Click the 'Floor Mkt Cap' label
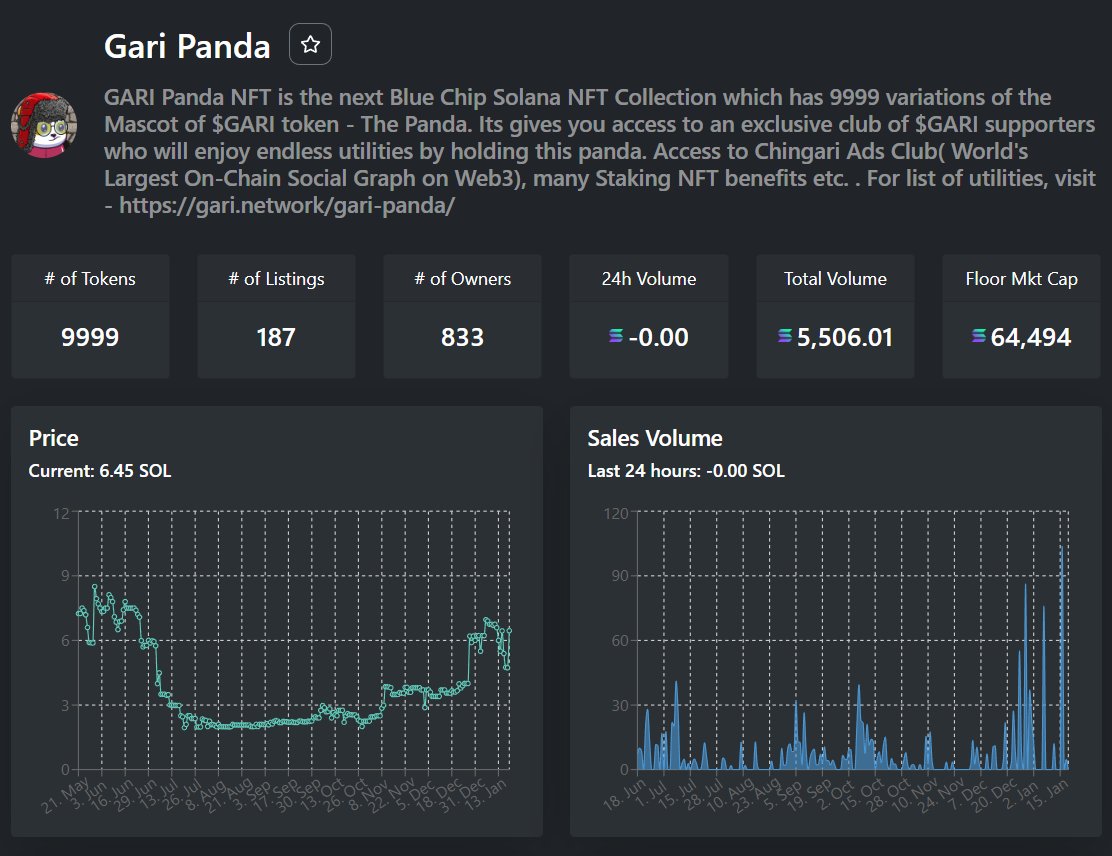 (1022, 279)
